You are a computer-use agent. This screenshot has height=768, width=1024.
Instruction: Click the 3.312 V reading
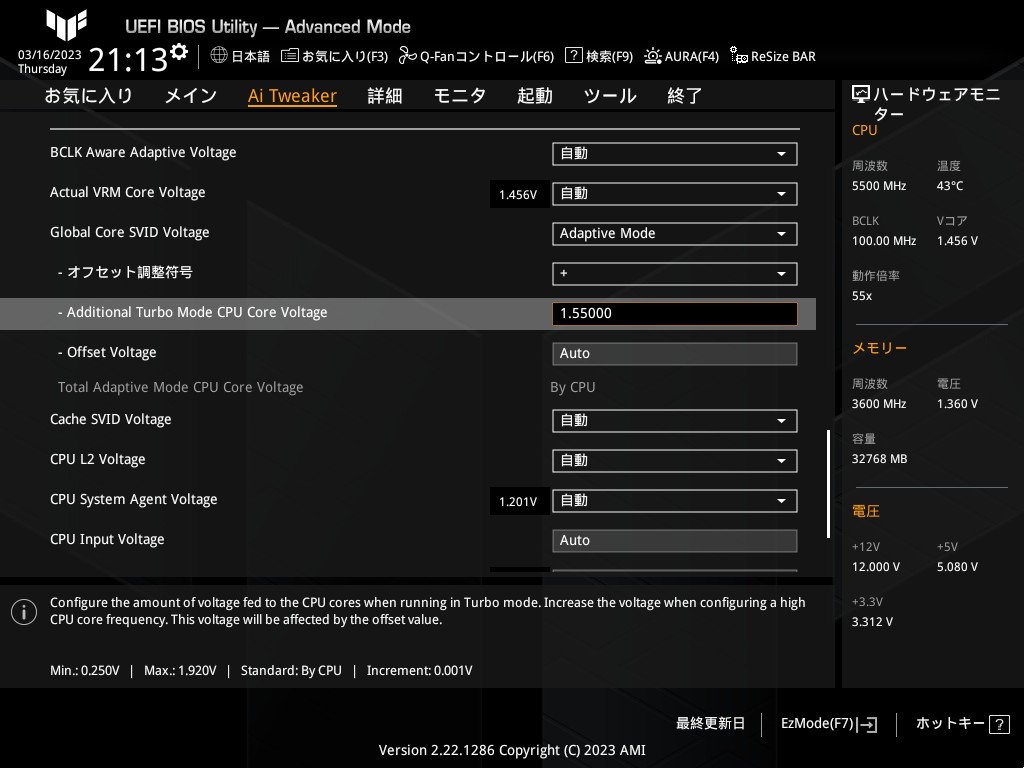pos(872,622)
